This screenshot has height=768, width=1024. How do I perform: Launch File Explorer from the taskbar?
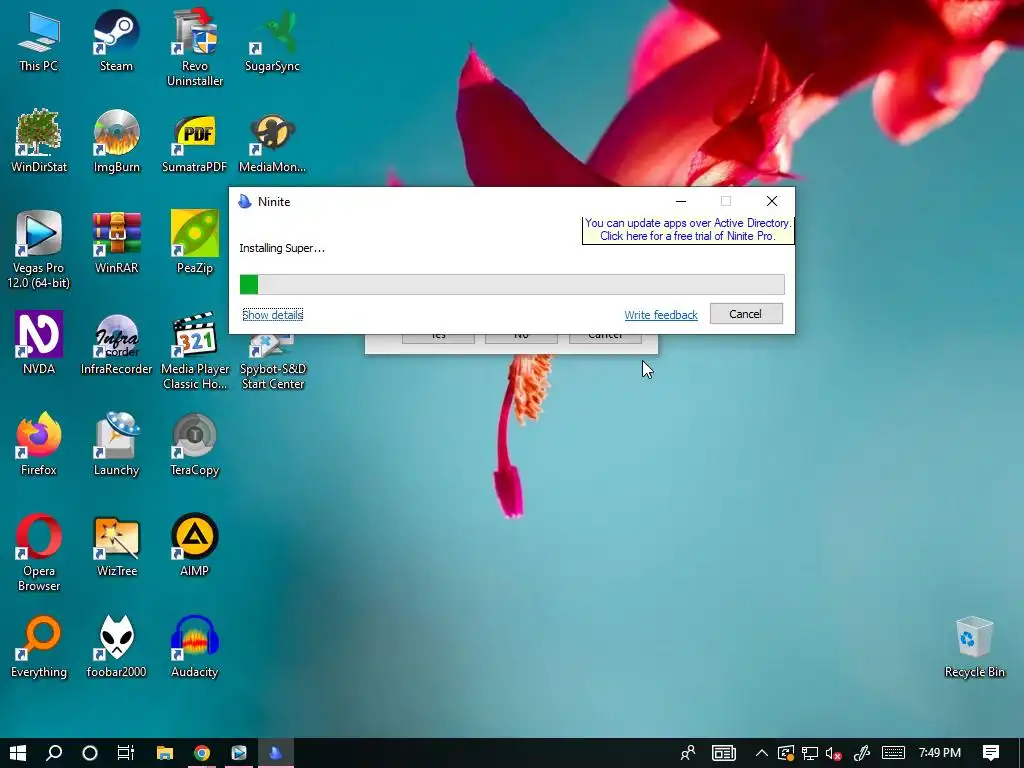tap(165, 753)
